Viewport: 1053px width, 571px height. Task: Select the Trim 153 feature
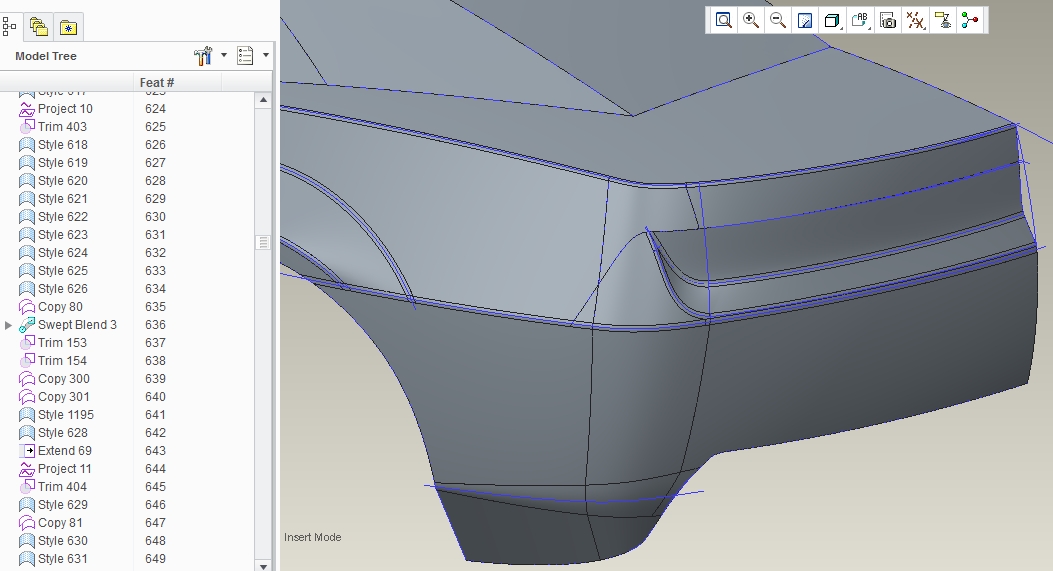click(x=62, y=343)
